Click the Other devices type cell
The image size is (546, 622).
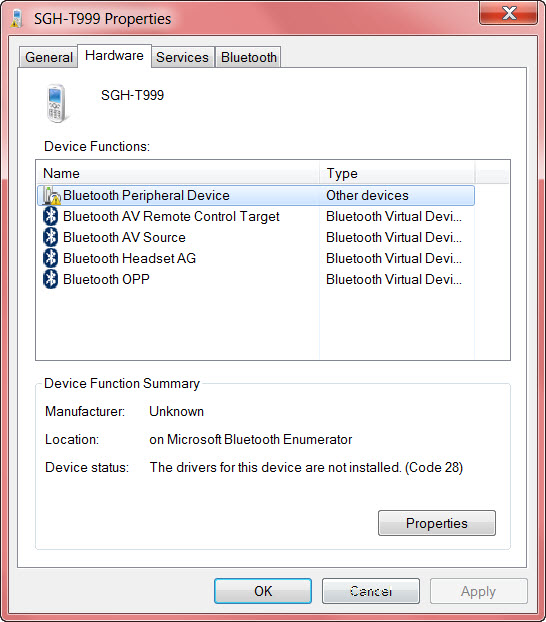point(367,196)
